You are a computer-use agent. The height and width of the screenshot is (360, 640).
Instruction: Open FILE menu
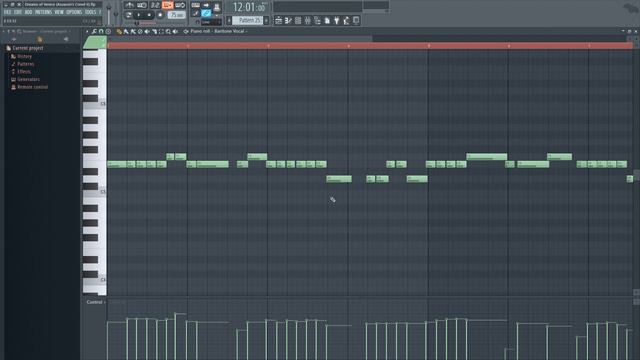(x=7, y=12)
